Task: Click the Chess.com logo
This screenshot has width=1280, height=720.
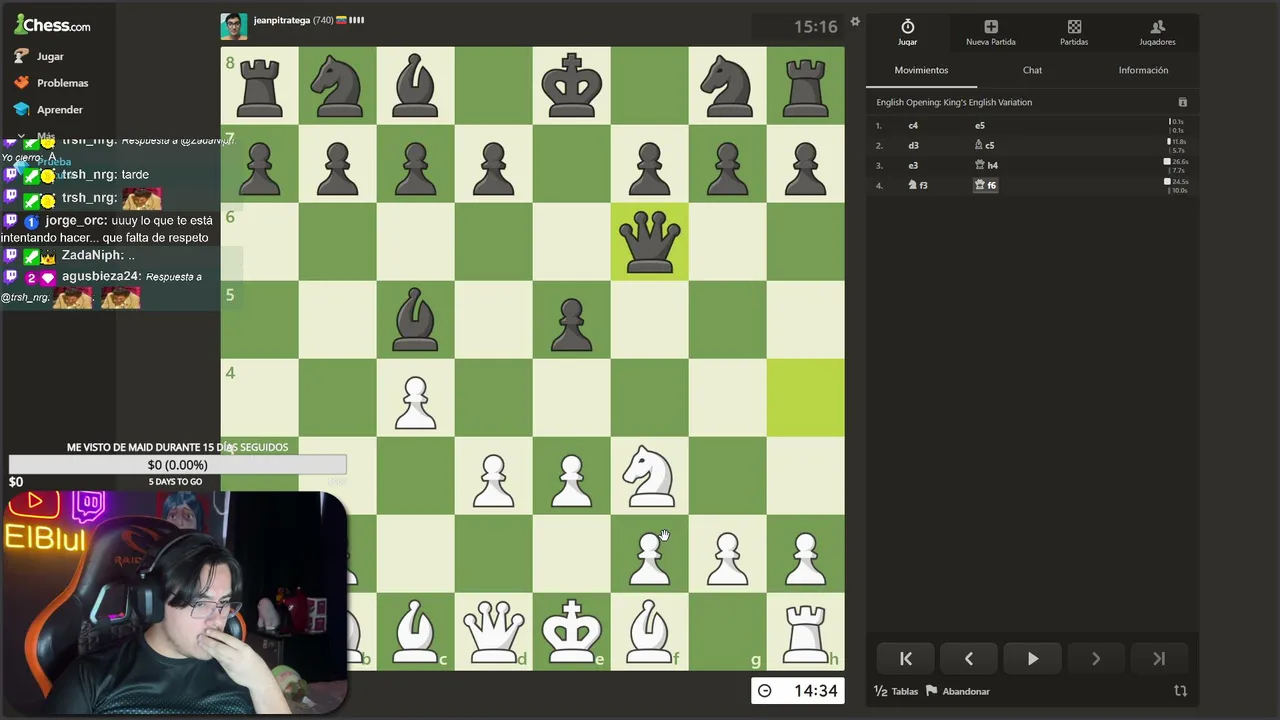Action: coord(53,25)
